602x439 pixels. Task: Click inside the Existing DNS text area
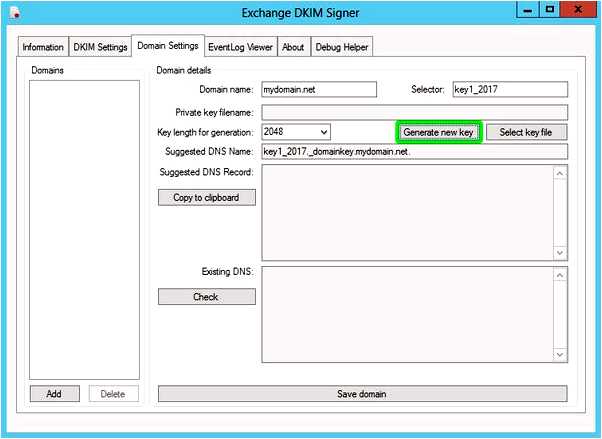[407, 314]
